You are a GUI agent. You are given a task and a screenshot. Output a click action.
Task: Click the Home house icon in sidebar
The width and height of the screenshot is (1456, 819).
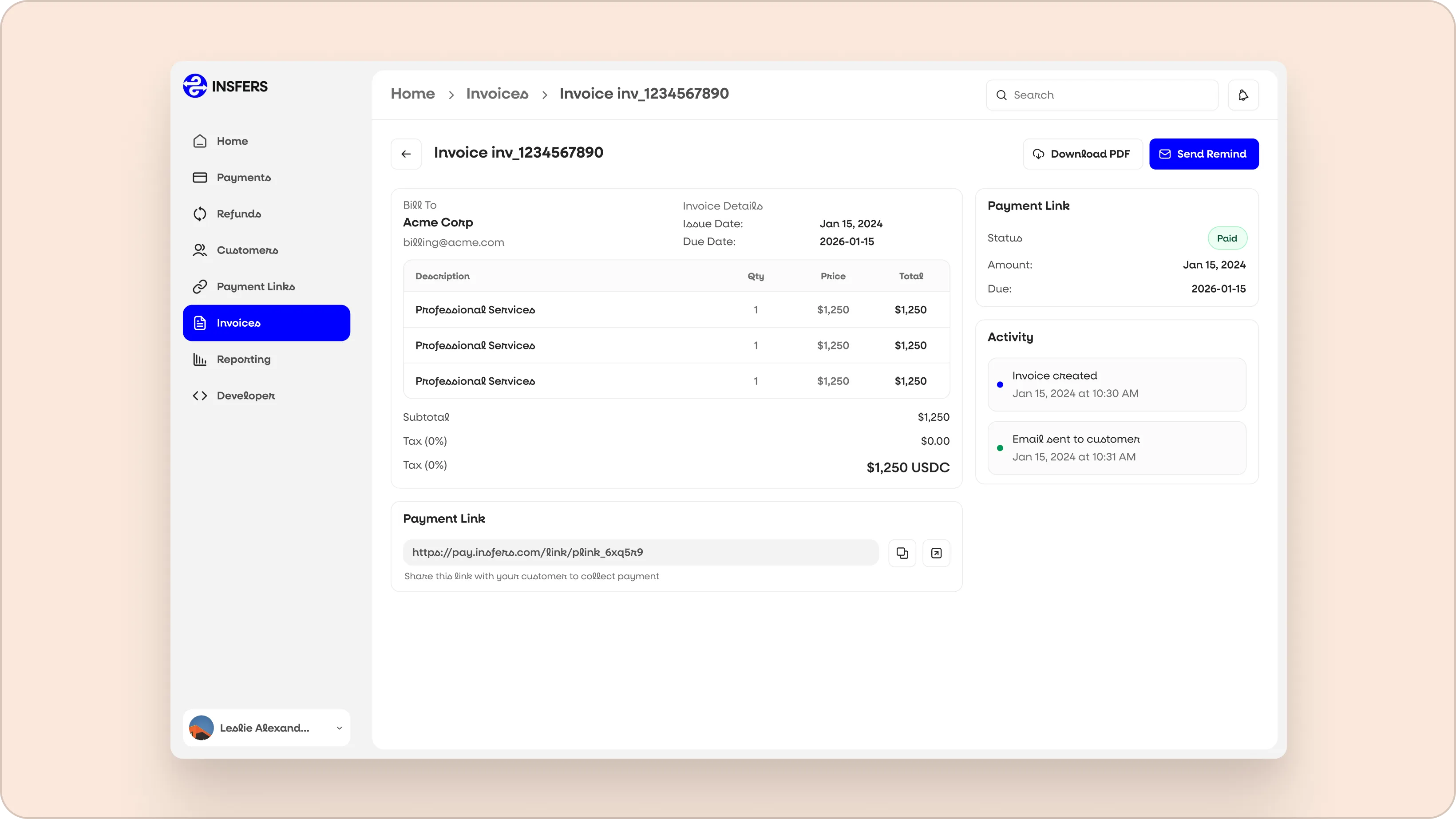click(x=199, y=141)
